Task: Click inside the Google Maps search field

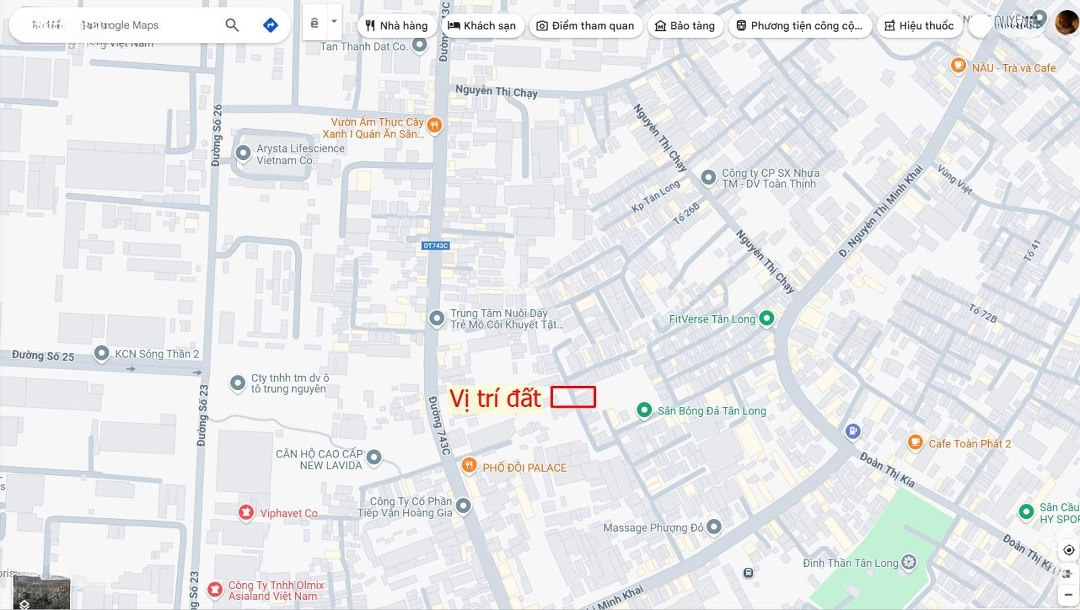Action: tap(117, 25)
